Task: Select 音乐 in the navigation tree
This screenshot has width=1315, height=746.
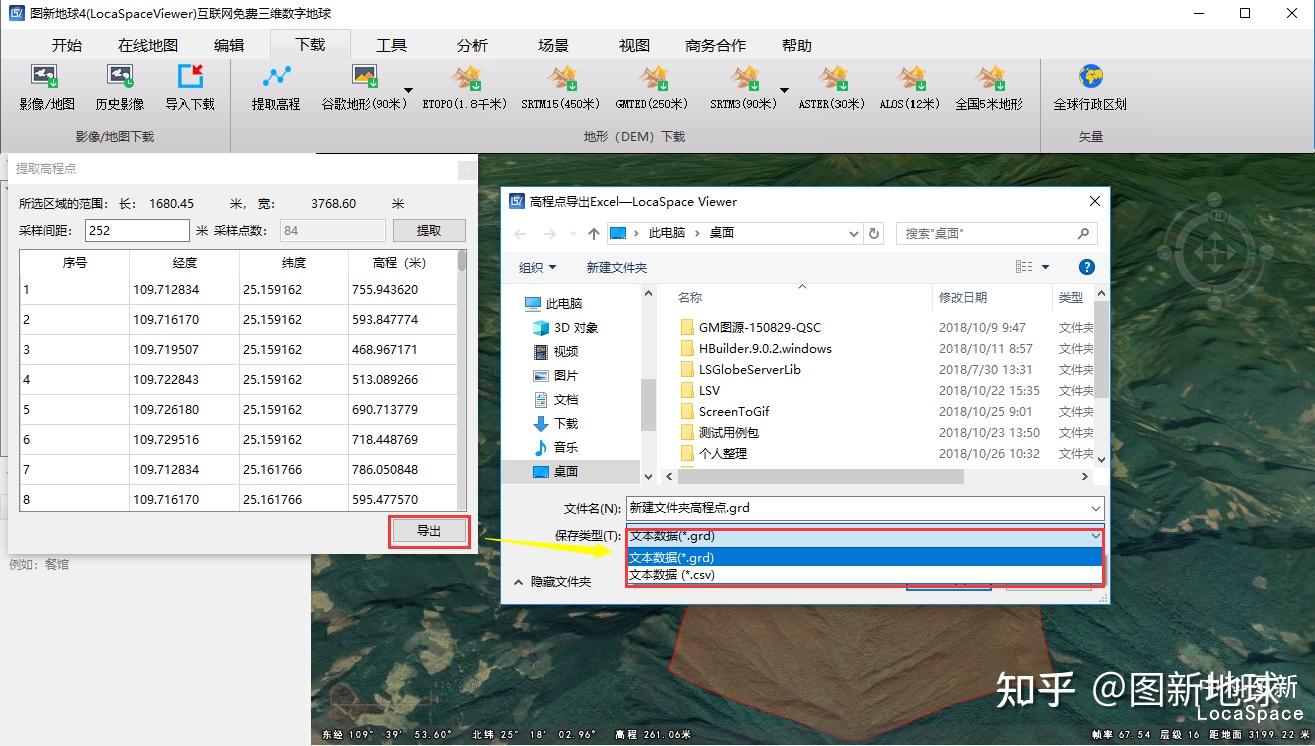Action: point(555,447)
